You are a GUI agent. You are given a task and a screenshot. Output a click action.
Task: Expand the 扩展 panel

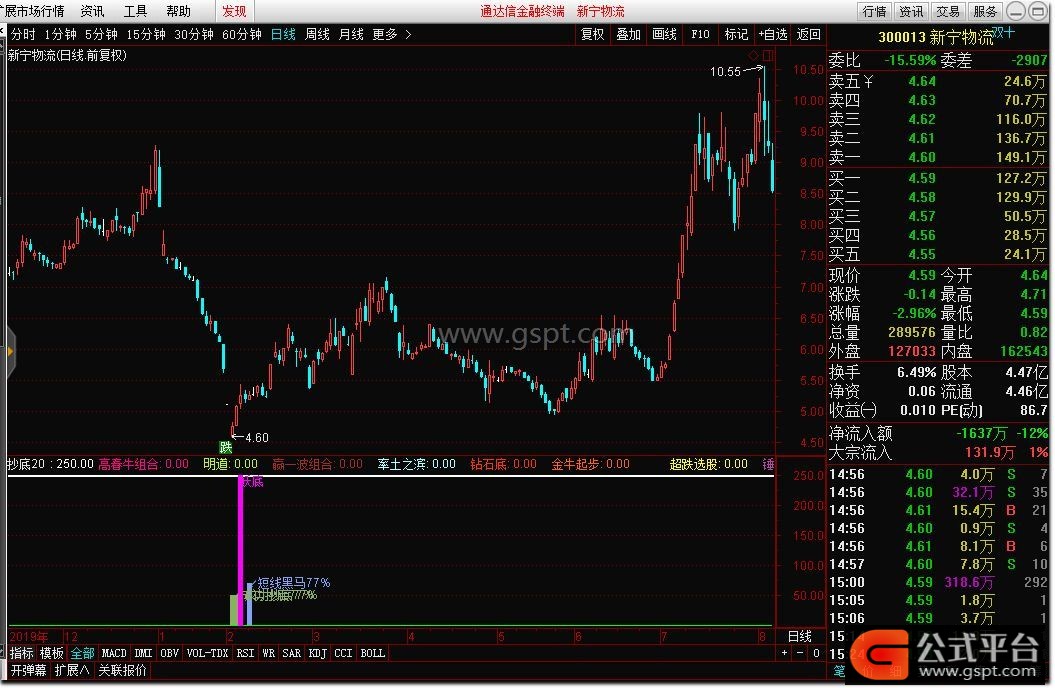72,671
